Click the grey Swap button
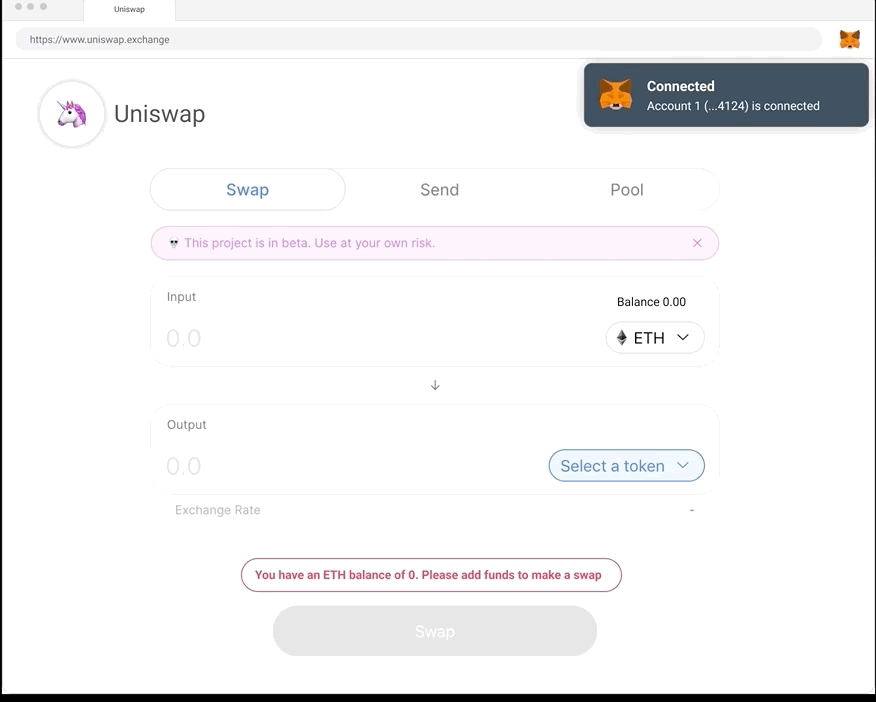 (x=435, y=631)
